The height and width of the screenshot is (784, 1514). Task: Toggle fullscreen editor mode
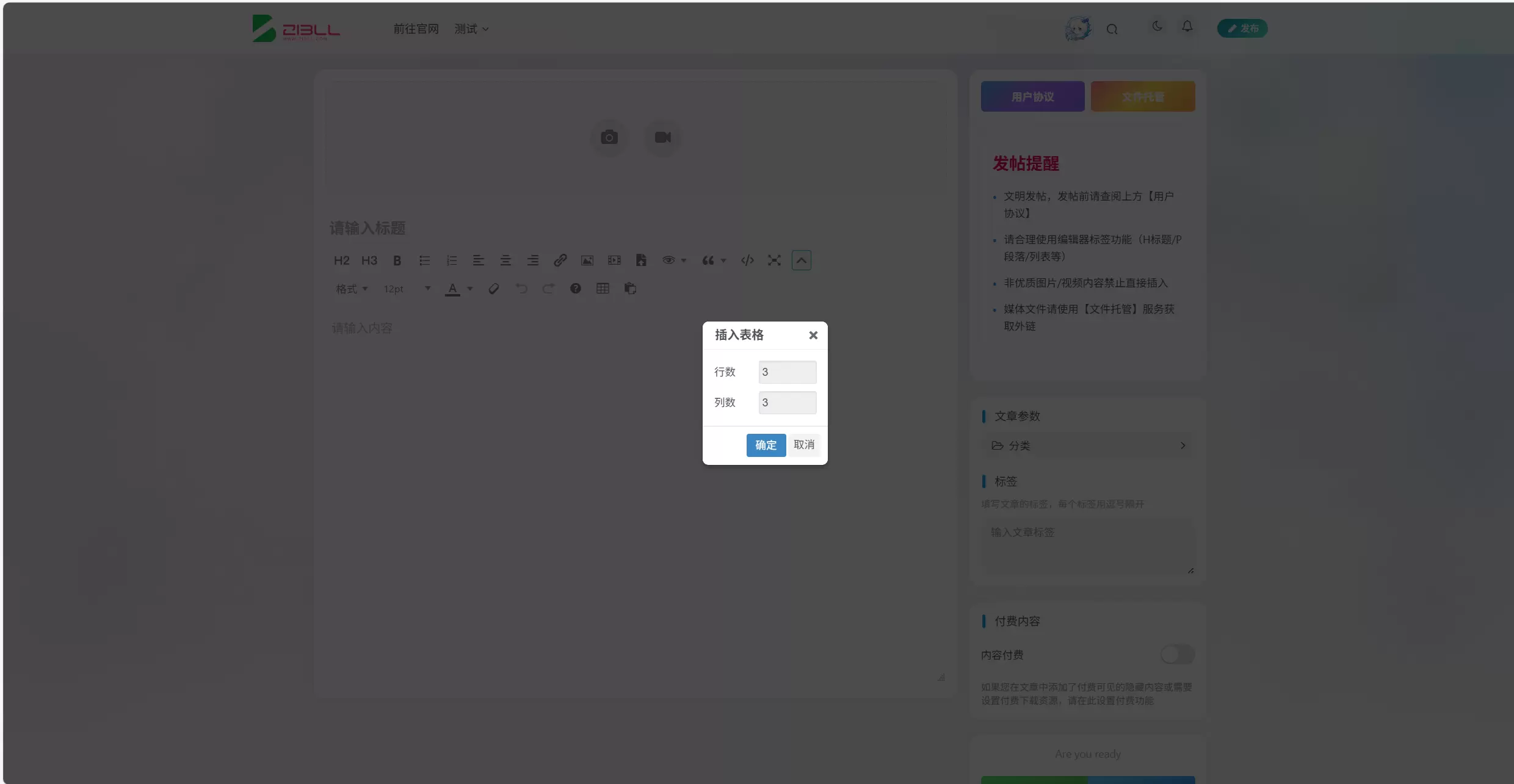[x=774, y=261]
